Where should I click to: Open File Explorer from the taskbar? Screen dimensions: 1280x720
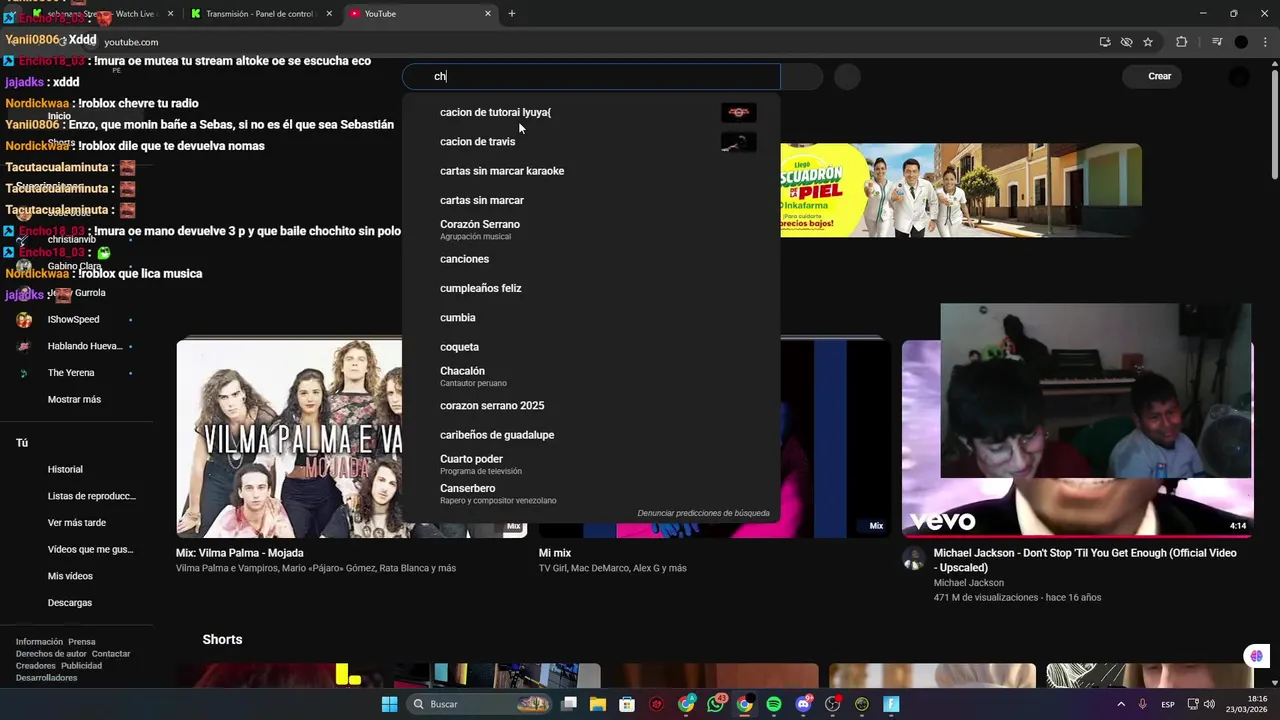[x=598, y=704]
